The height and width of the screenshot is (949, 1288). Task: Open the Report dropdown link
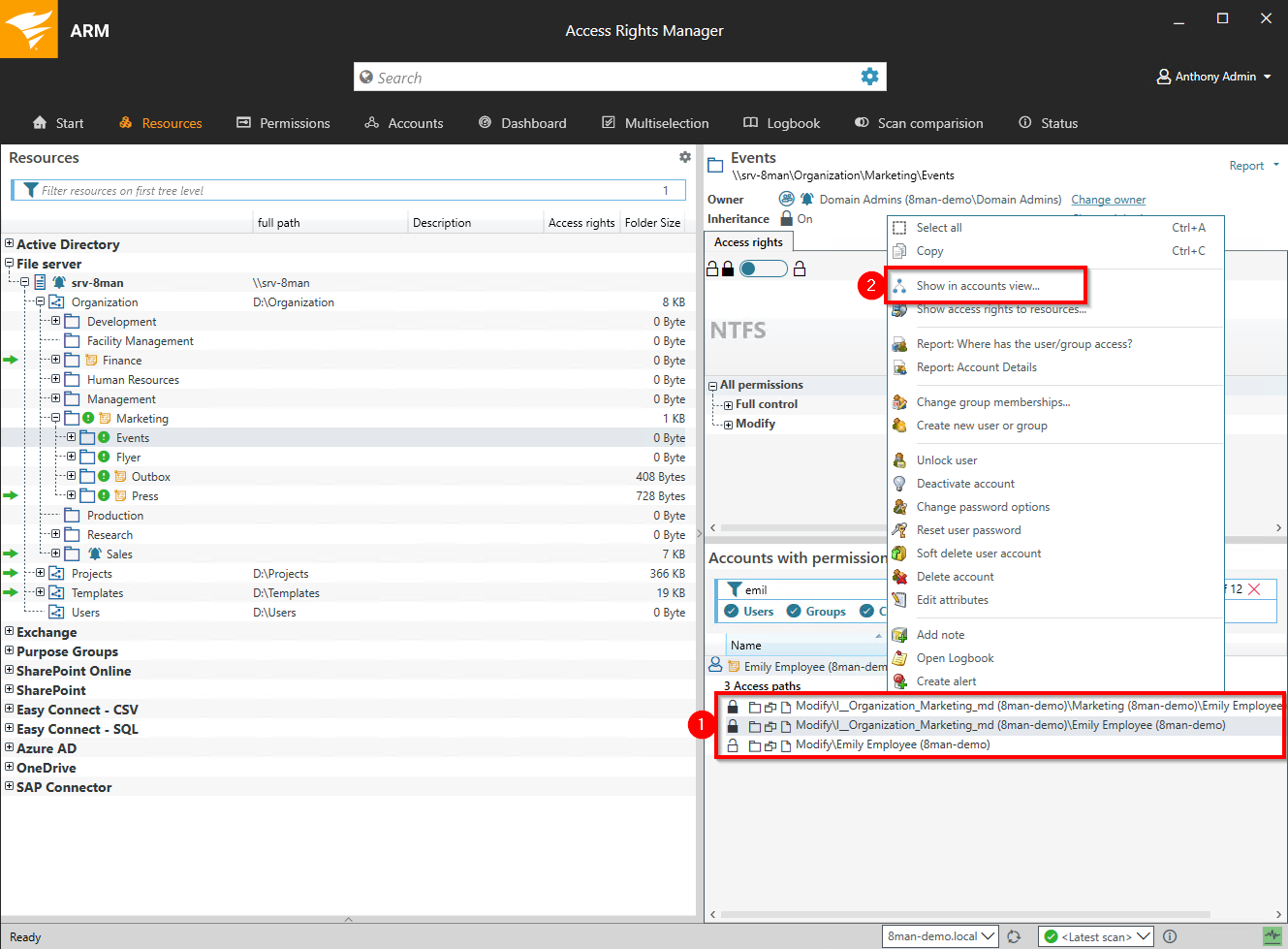[1253, 166]
